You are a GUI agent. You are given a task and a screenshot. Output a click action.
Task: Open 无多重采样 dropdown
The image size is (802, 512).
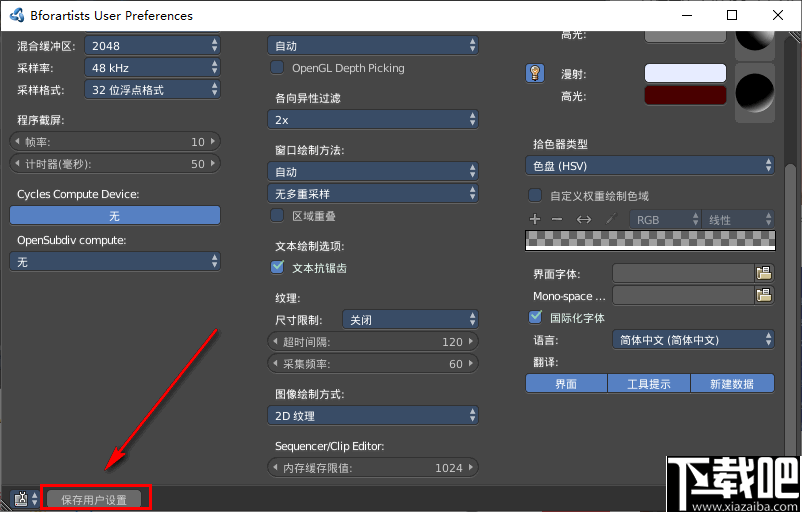point(373,193)
